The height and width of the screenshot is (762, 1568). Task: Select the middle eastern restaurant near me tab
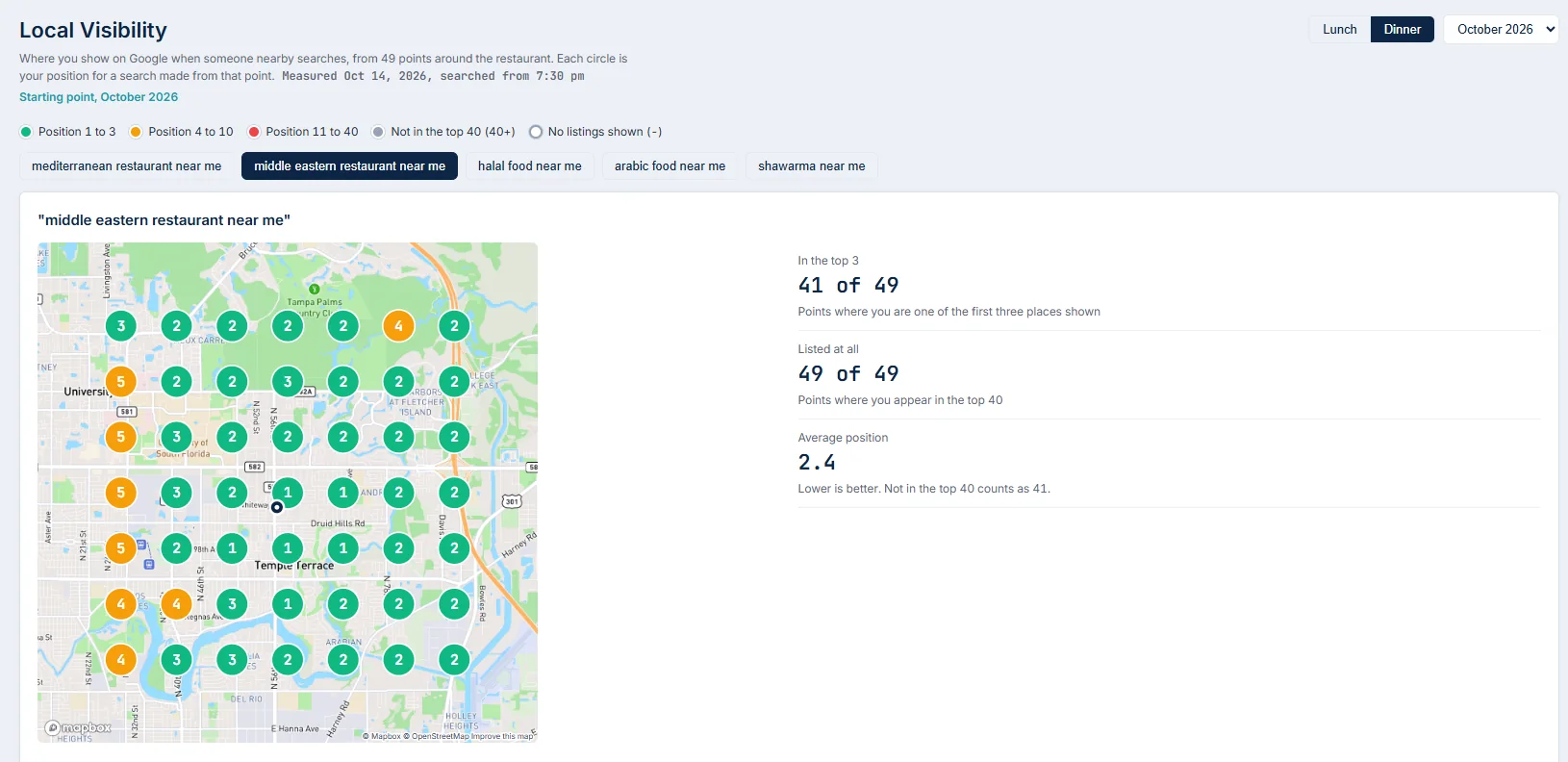pyautogui.click(x=349, y=165)
